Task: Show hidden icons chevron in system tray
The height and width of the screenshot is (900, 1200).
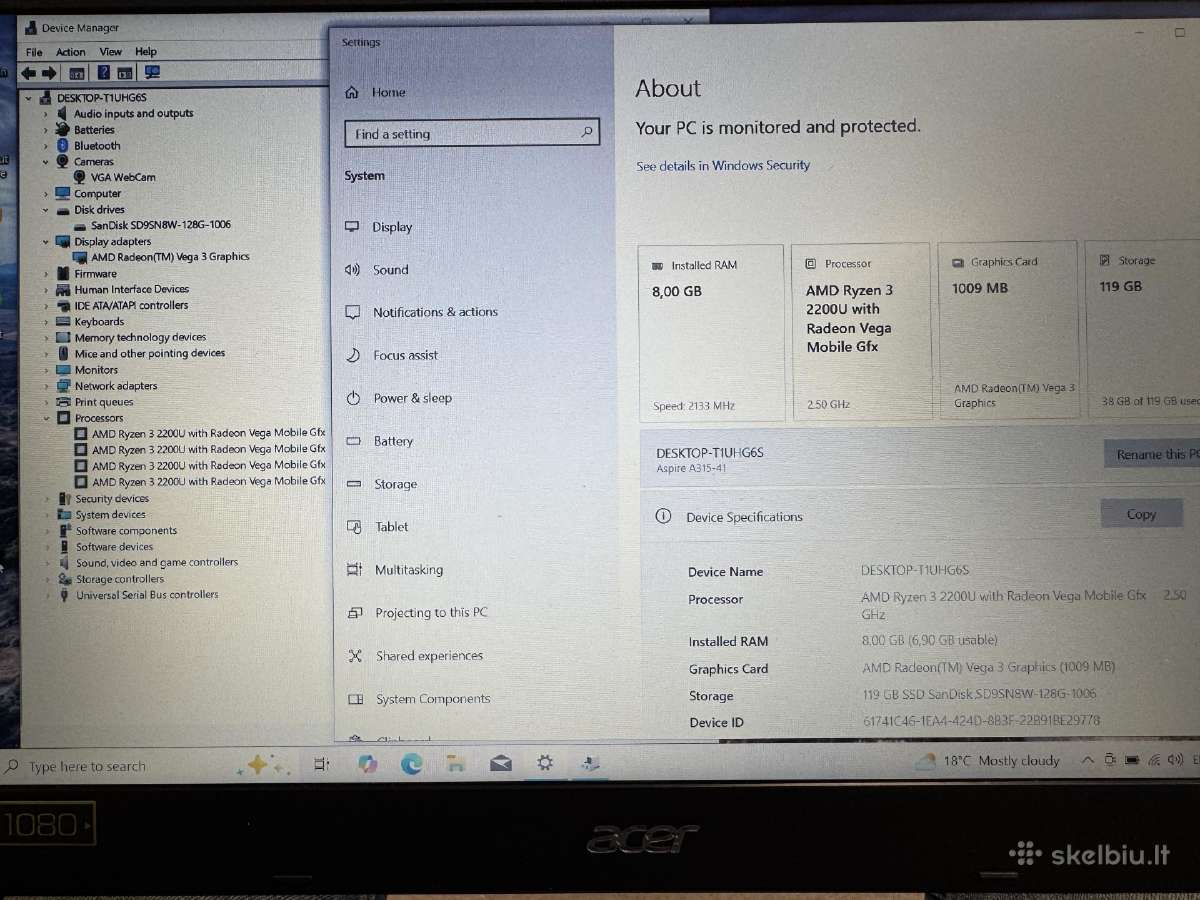Action: point(1088,760)
